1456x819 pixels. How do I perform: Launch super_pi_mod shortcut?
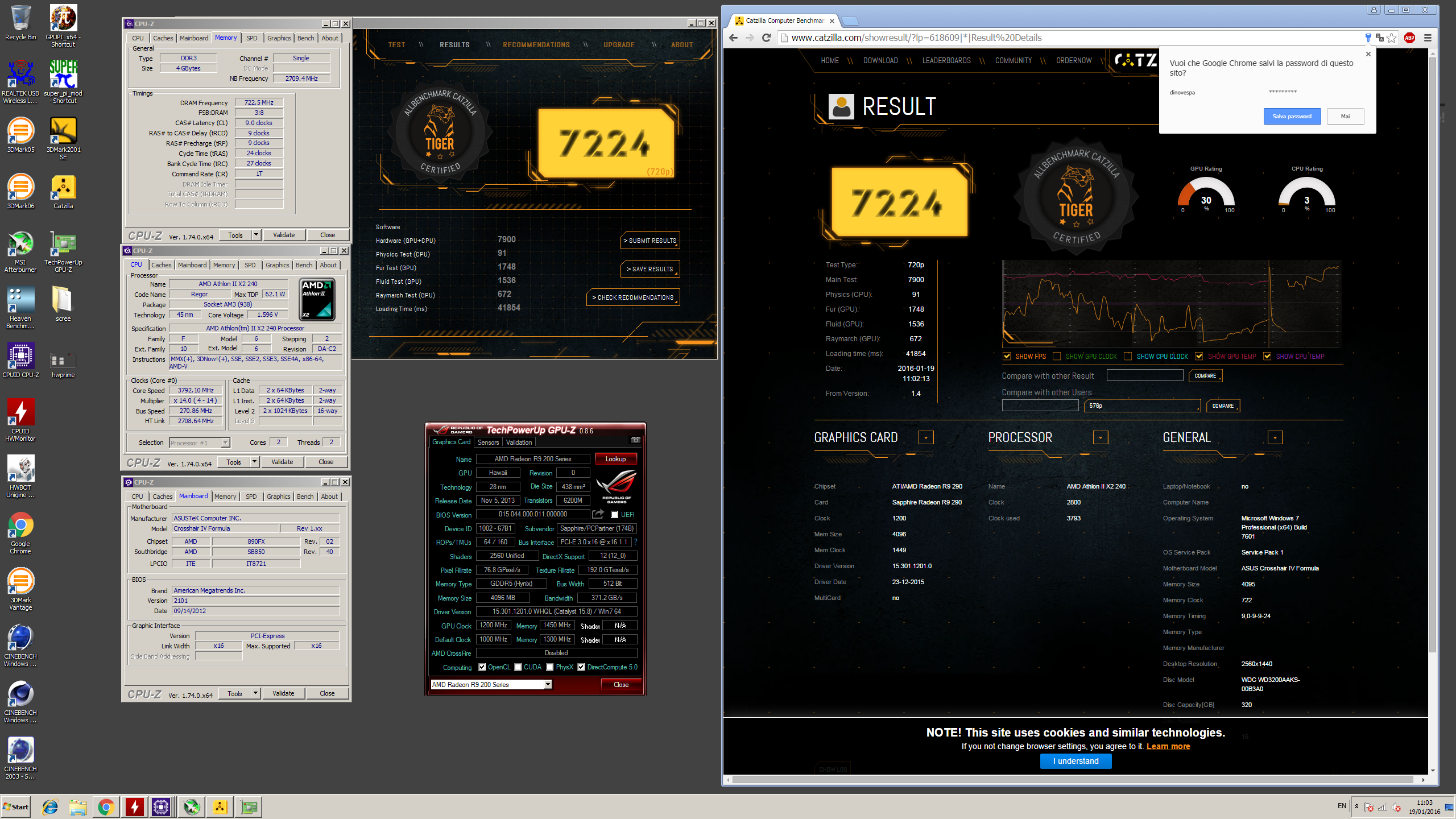63,81
